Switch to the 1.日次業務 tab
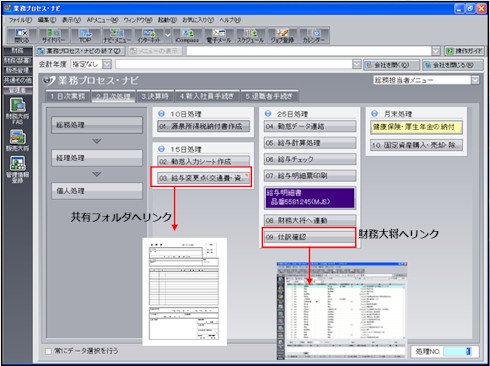 click(x=68, y=96)
